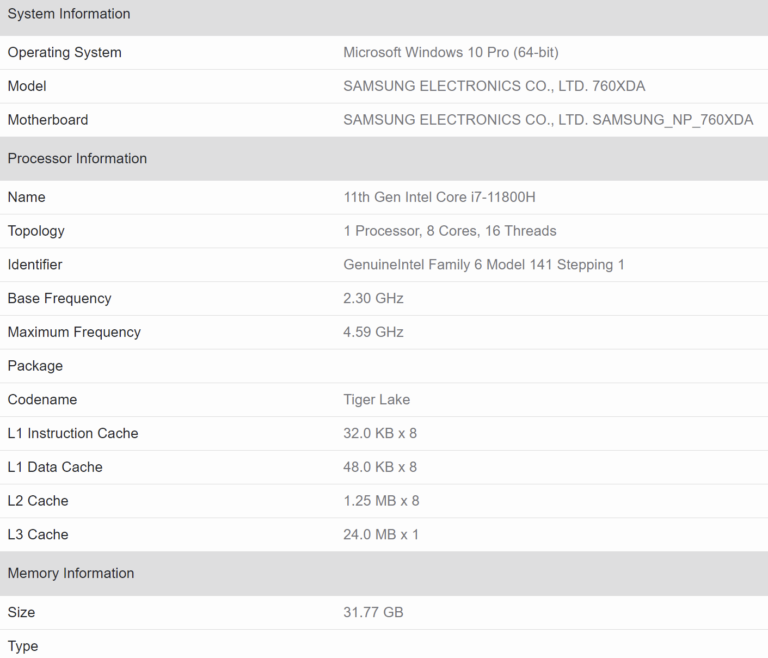Click the L1 Instruction Cache label

click(x=73, y=433)
